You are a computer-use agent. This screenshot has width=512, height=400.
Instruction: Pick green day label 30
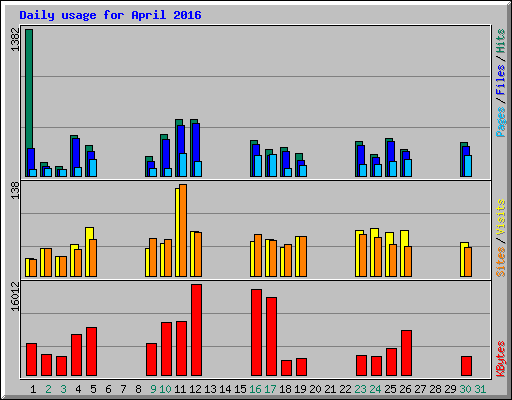[x=465, y=389]
